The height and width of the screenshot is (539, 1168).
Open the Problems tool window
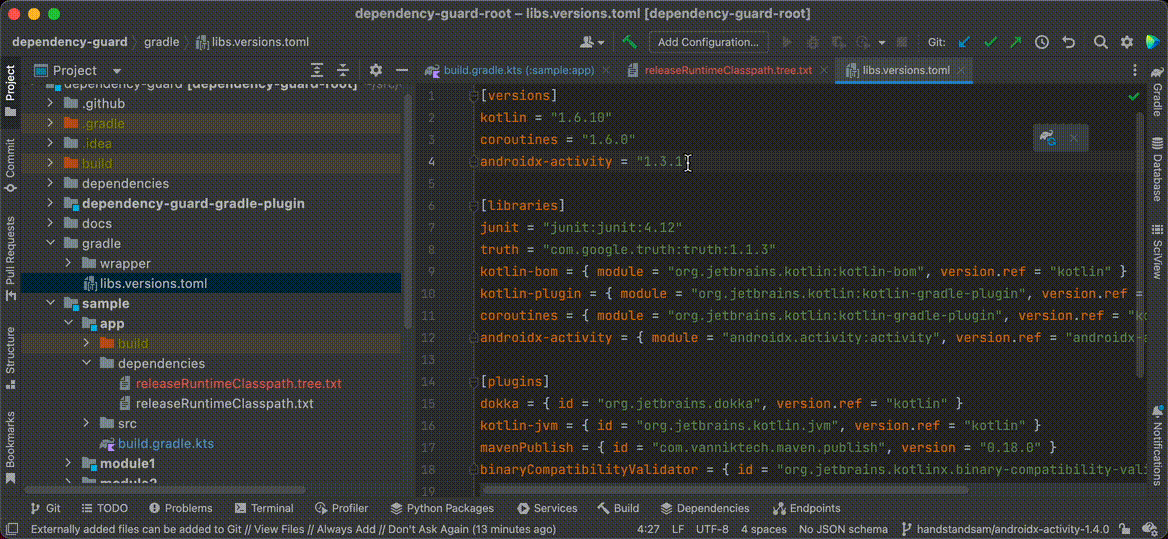pyautogui.click(x=181, y=508)
